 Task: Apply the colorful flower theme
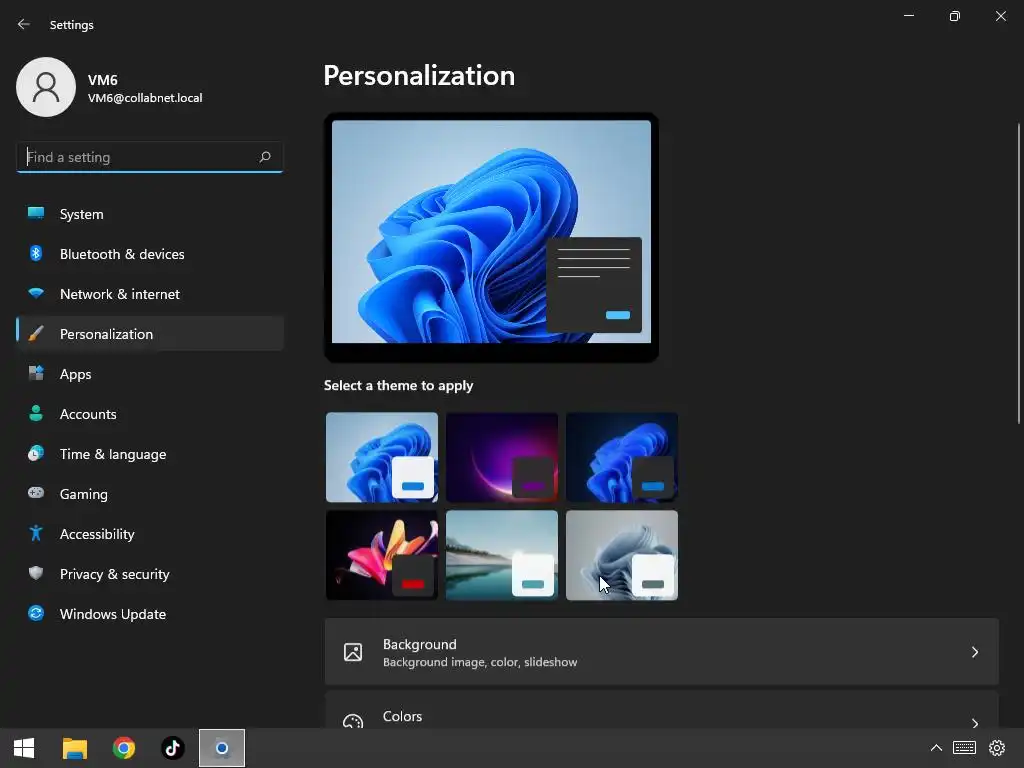pyautogui.click(x=382, y=555)
